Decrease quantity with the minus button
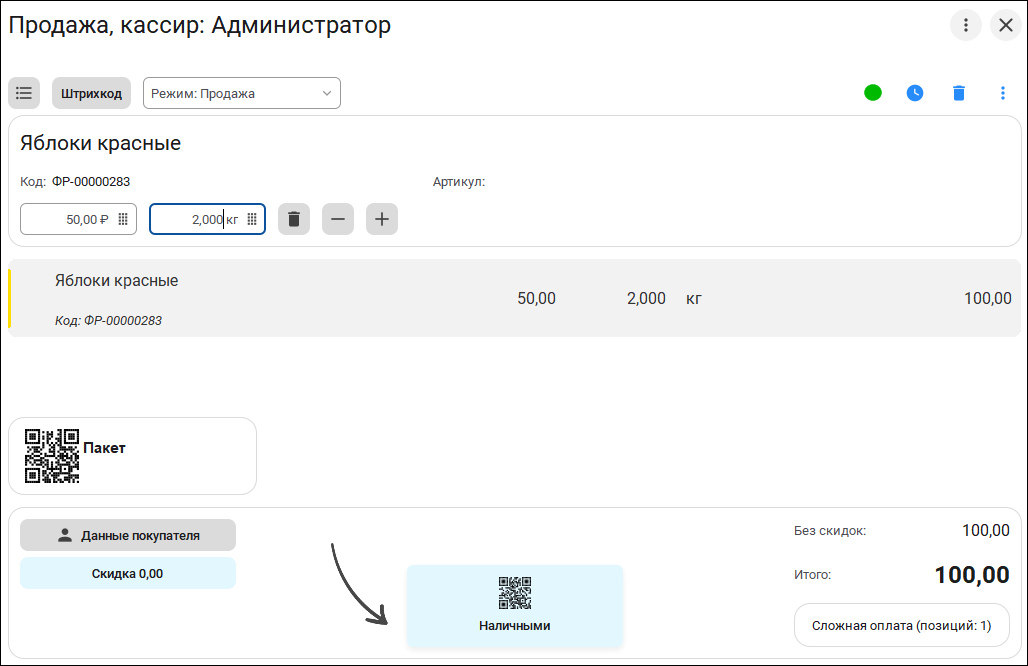The height and width of the screenshot is (666, 1028). click(338, 219)
